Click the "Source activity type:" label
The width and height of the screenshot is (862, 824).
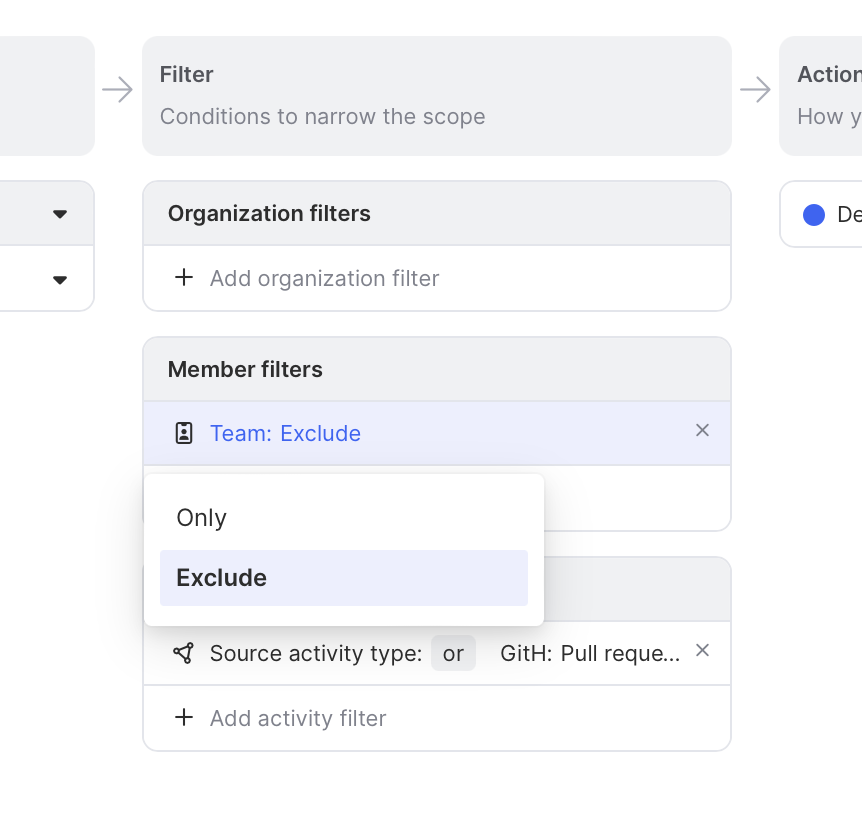(x=316, y=653)
